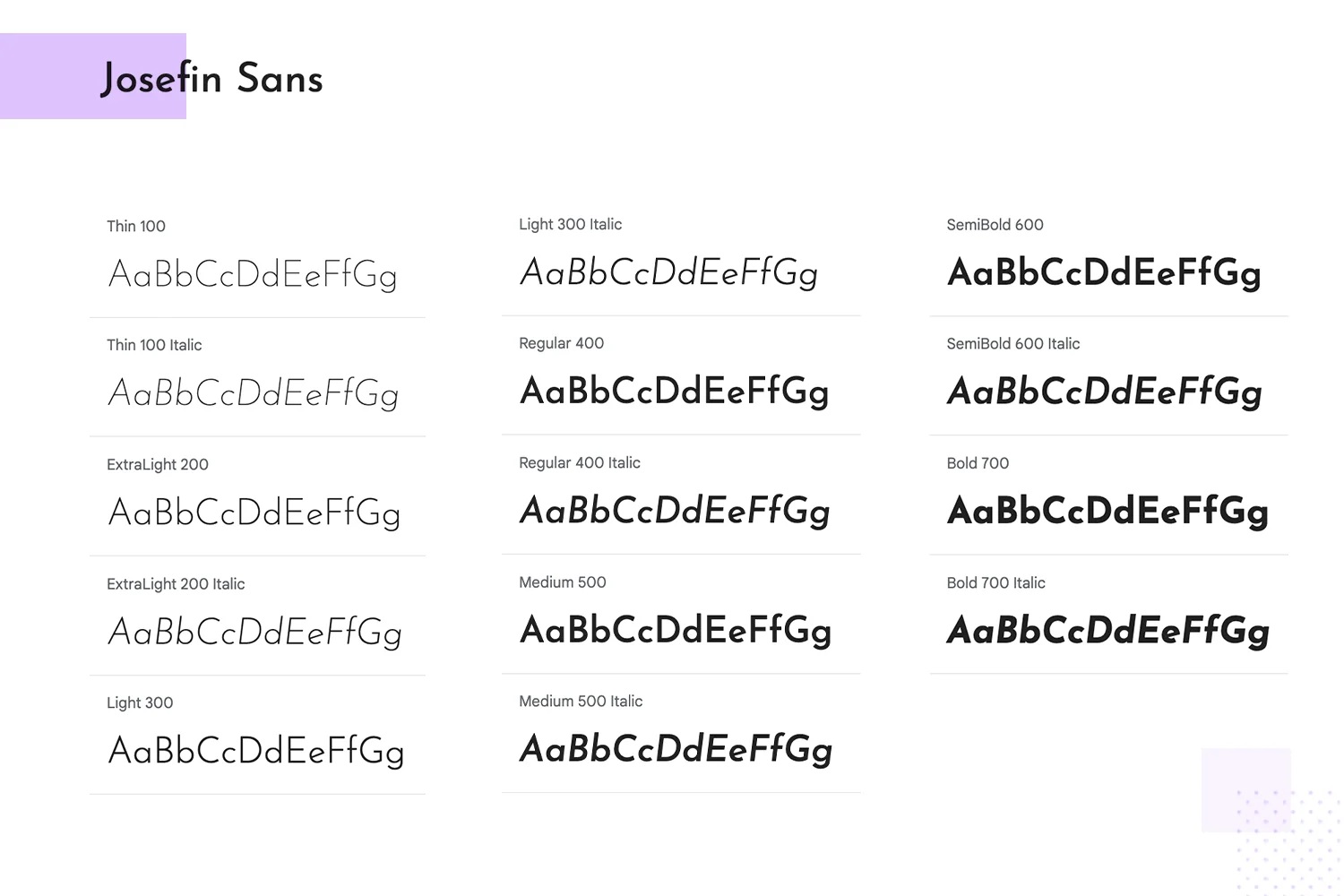This screenshot has height=896, width=1344.
Task: Choose the ExtraLight 200 font sample
Action: 254,513
